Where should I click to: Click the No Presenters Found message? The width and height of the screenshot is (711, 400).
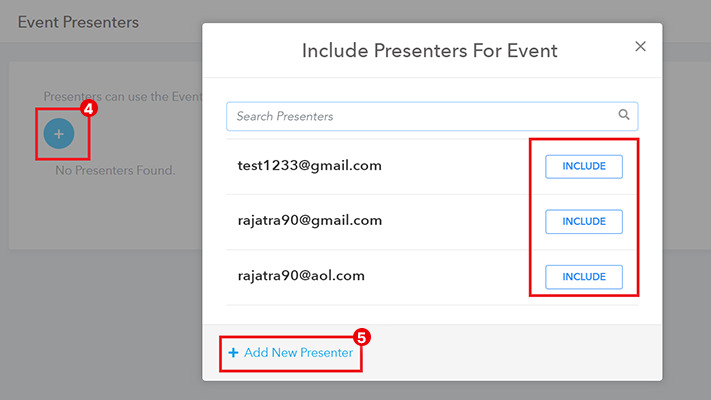(115, 171)
